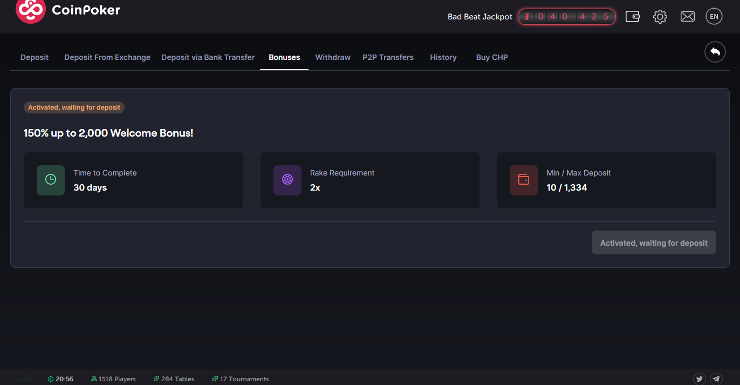The width and height of the screenshot is (740, 385).
Task: Click the Activated, waiting for deposit button
Action: pyautogui.click(x=654, y=243)
